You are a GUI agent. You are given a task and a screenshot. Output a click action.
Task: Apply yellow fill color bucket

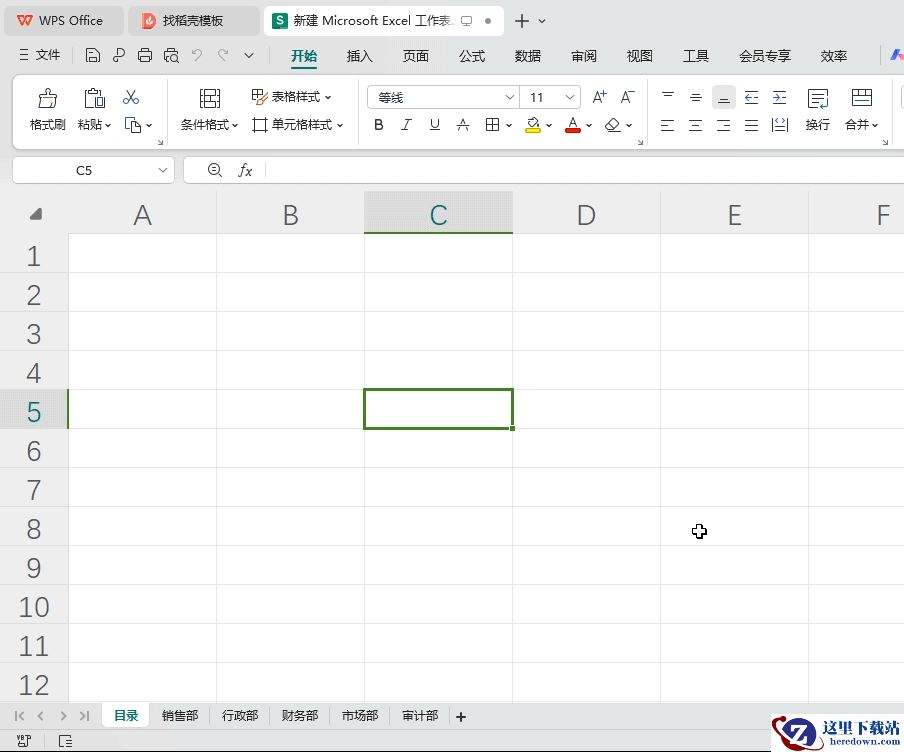533,125
